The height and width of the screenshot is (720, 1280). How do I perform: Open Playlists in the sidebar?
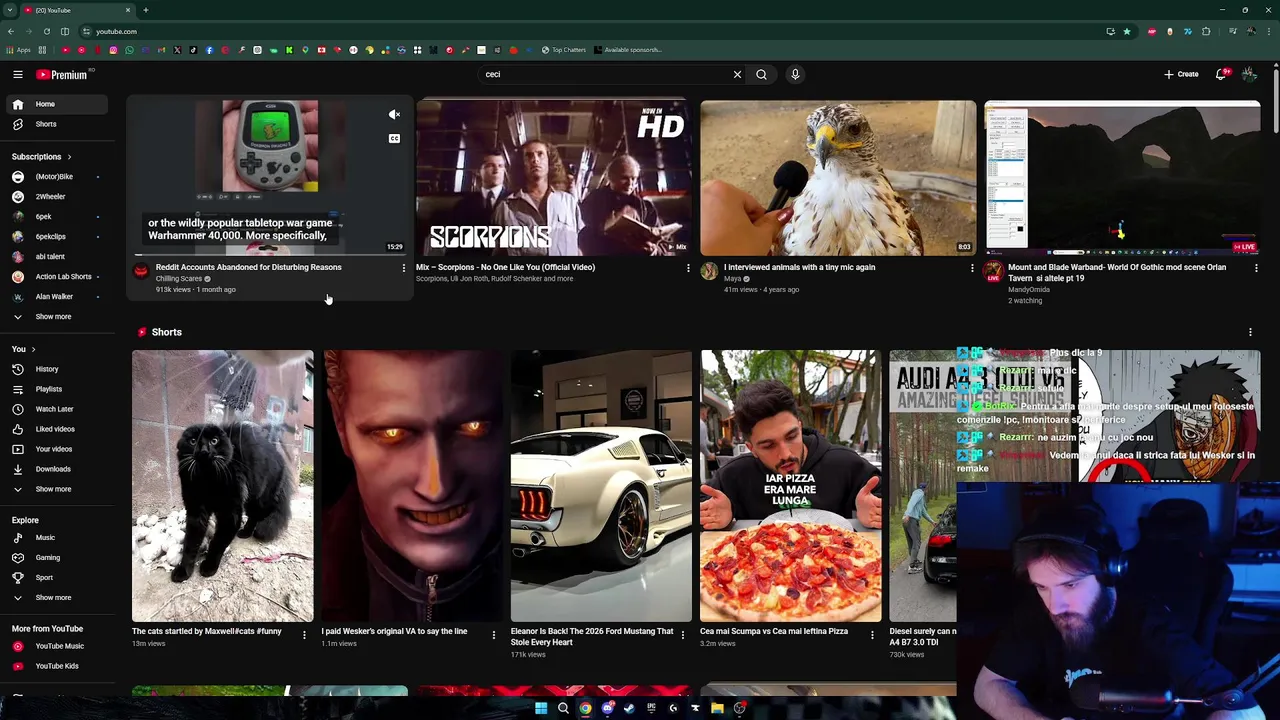pyautogui.click(x=56, y=389)
